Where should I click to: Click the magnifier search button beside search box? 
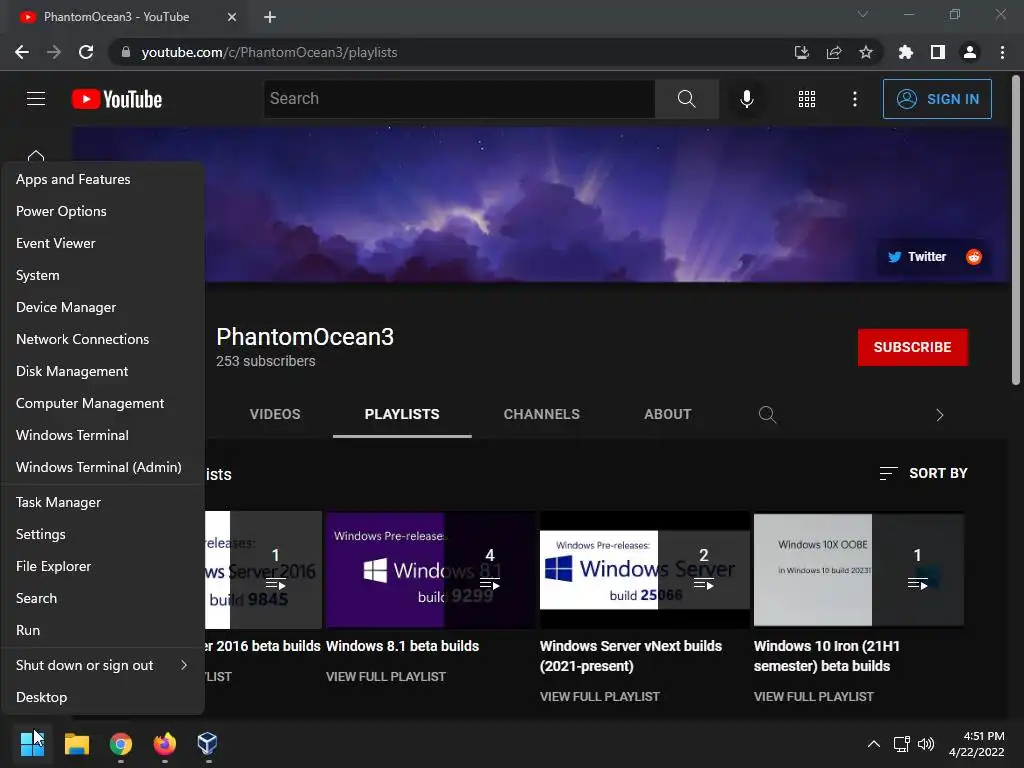686,99
